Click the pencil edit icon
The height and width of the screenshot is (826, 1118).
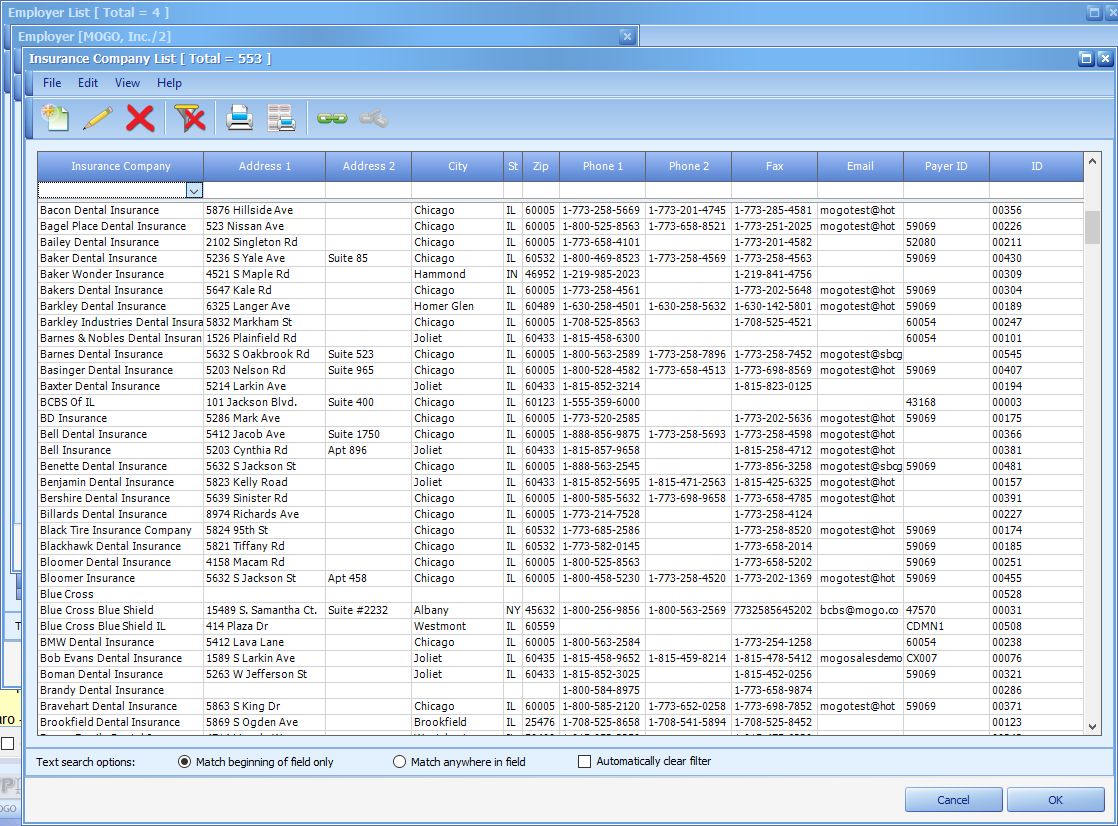[98, 118]
